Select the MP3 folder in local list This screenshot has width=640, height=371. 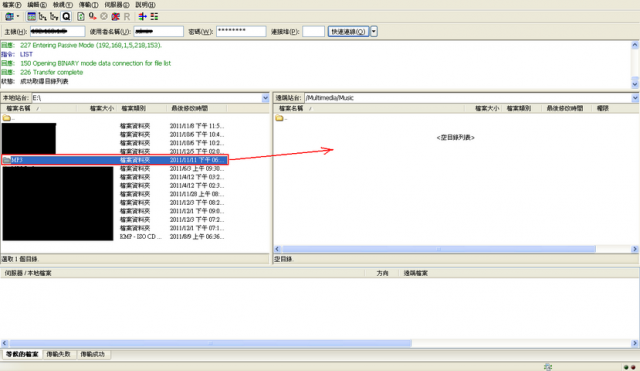tap(115, 160)
